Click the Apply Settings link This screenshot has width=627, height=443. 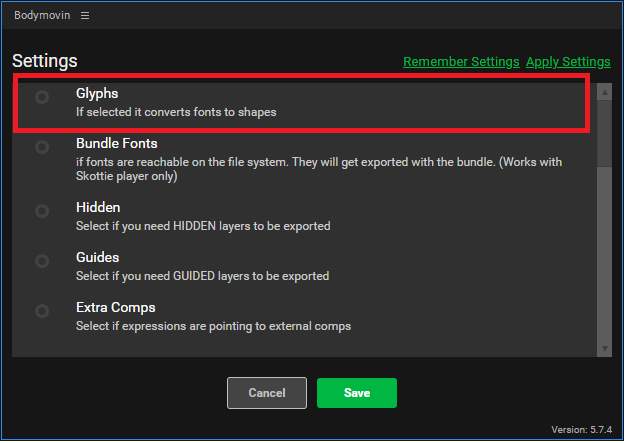pos(568,62)
